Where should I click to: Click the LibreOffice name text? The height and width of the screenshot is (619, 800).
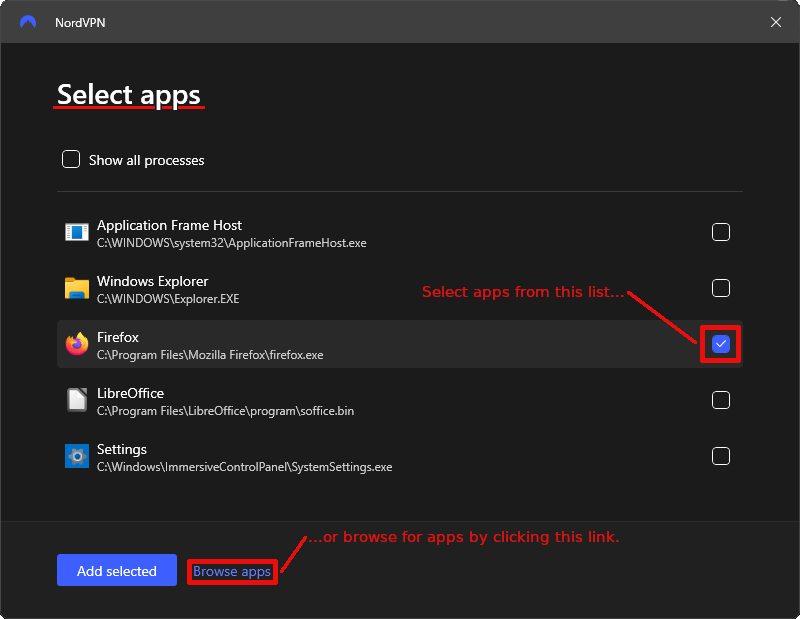coord(130,393)
